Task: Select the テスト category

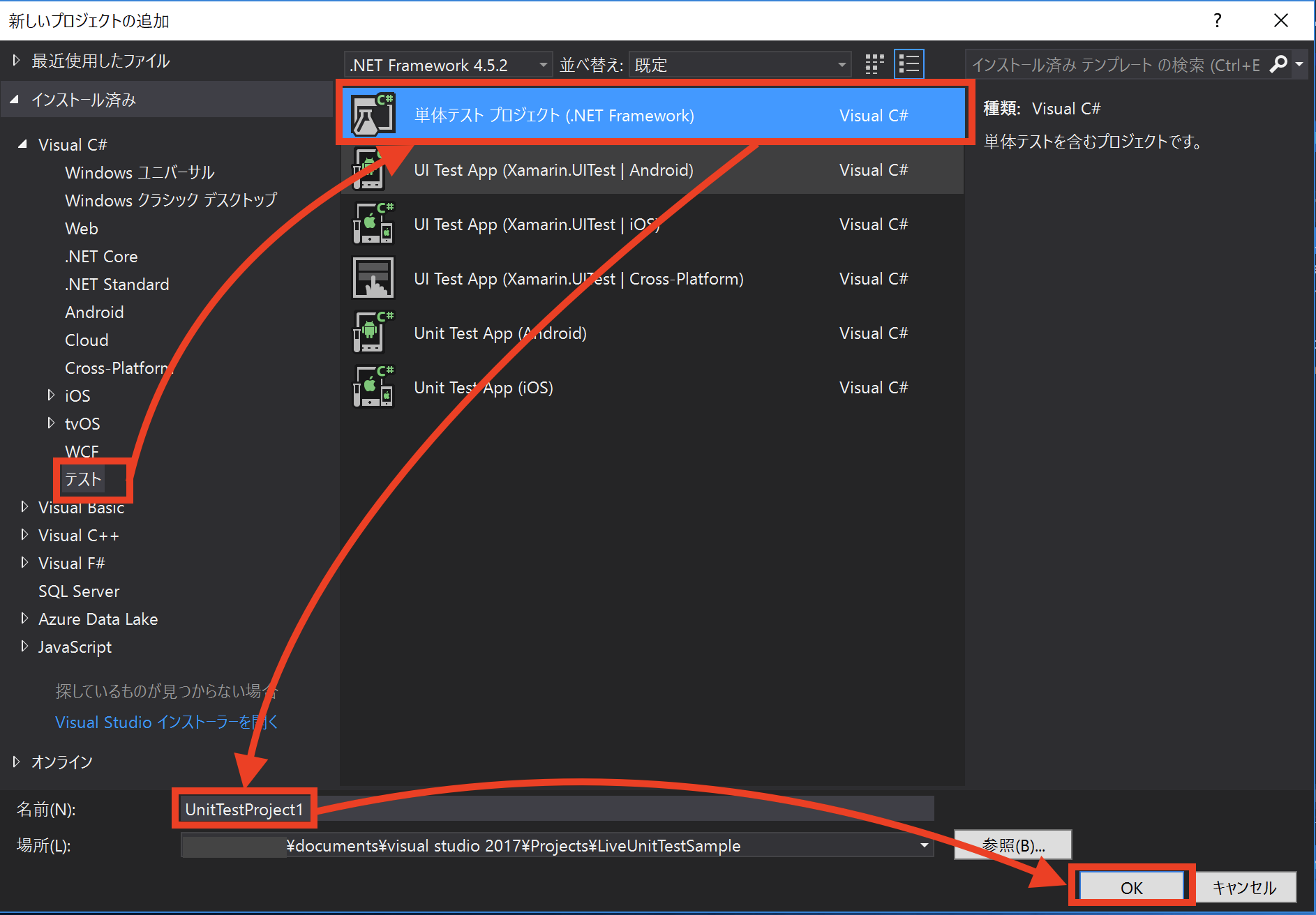Action: click(x=83, y=479)
